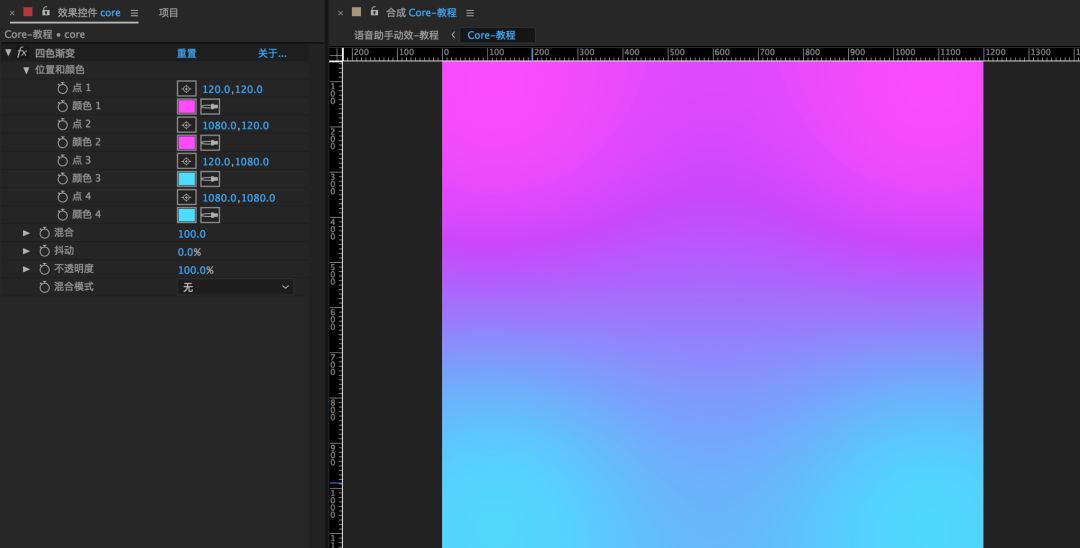Pick eyedropper for 颜色 4

[210, 215]
